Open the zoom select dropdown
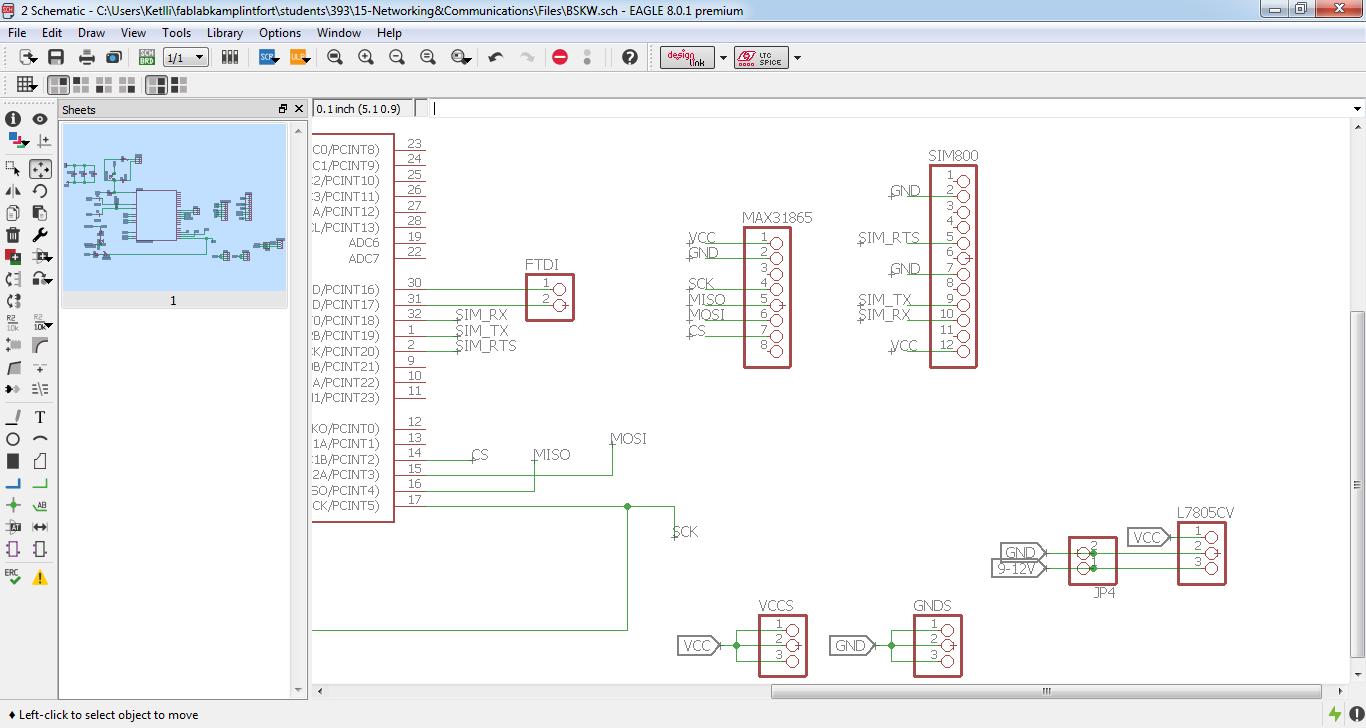Image resolution: width=1366 pixels, height=728 pixels. click(x=462, y=57)
